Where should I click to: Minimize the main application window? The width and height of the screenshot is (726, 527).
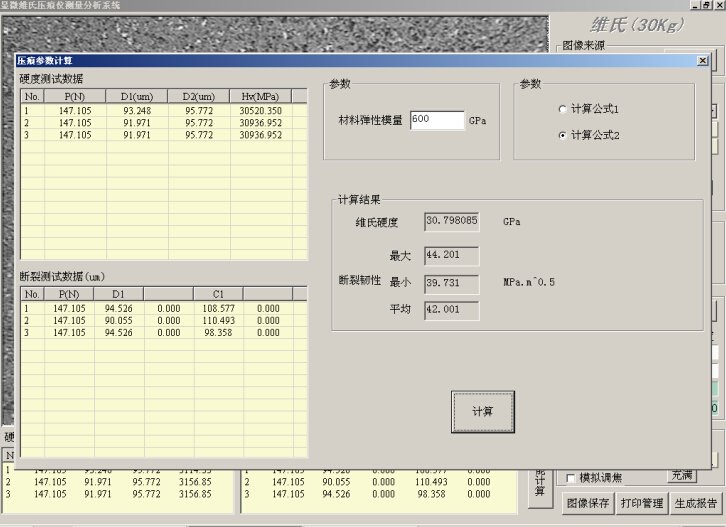[x=693, y=5]
